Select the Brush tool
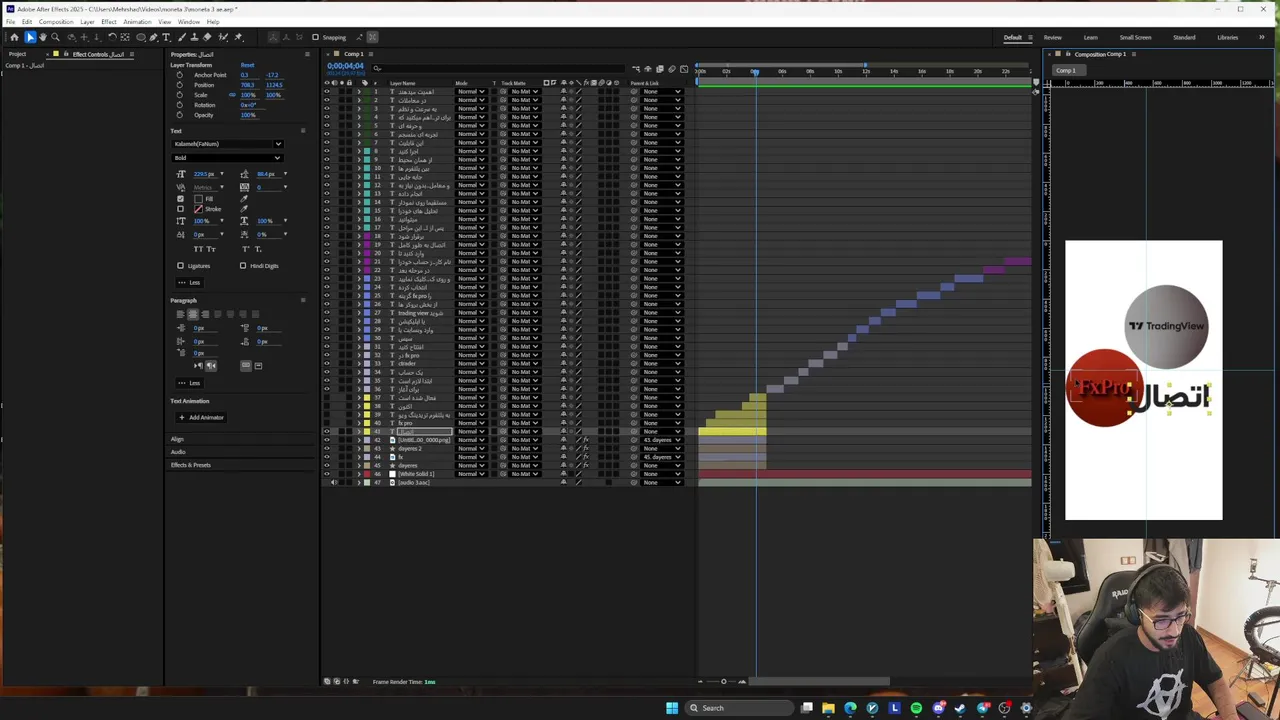Viewport: 1280px width, 720px height. [182, 37]
